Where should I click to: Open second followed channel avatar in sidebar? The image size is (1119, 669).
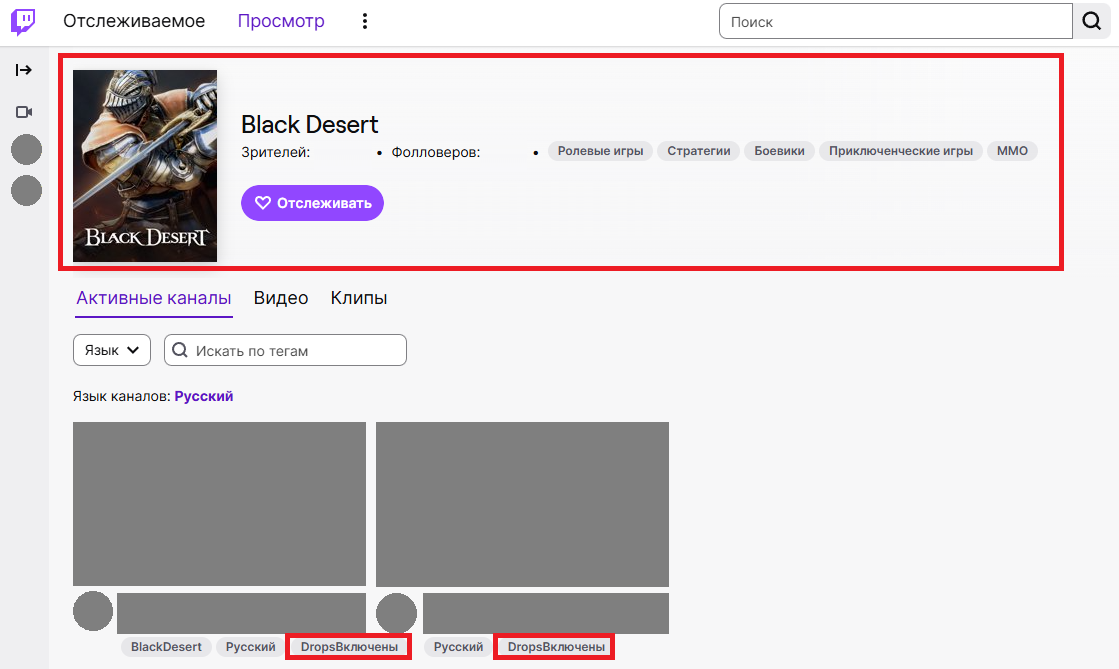[x=26, y=191]
